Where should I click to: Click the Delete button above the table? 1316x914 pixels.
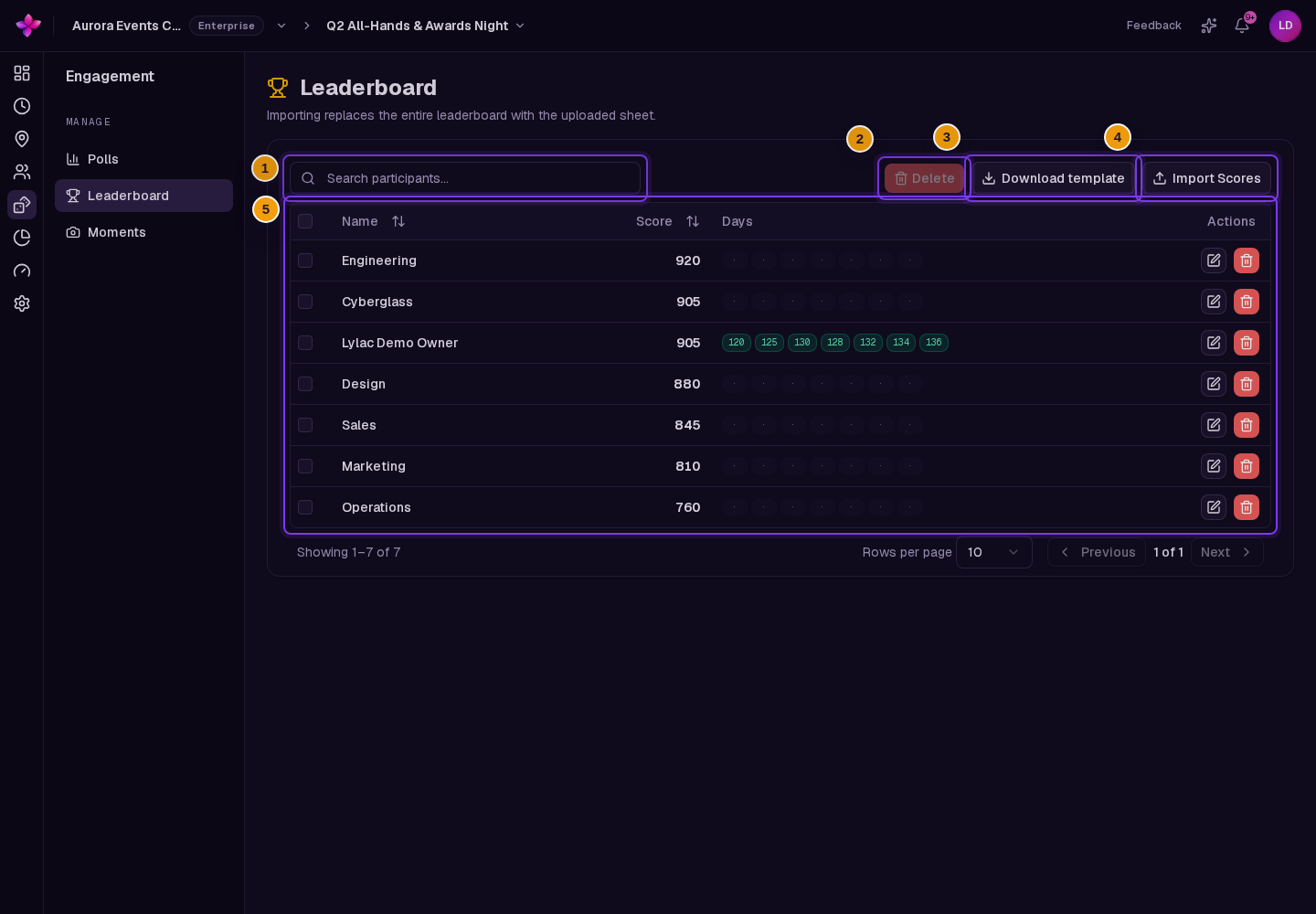pyautogui.click(x=924, y=178)
